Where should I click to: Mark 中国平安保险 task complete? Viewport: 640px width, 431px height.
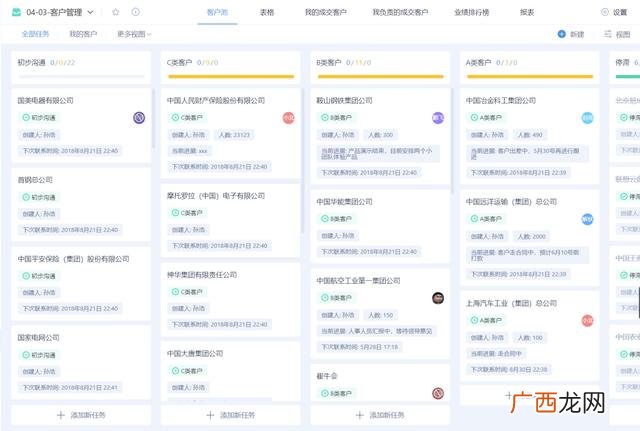tap(26, 276)
